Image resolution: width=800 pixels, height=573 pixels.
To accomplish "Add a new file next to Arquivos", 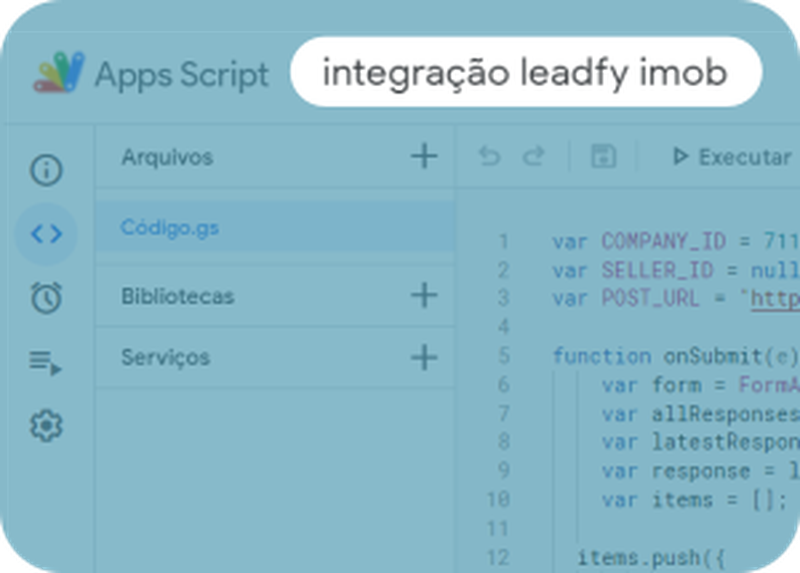I will (x=424, y=156).
